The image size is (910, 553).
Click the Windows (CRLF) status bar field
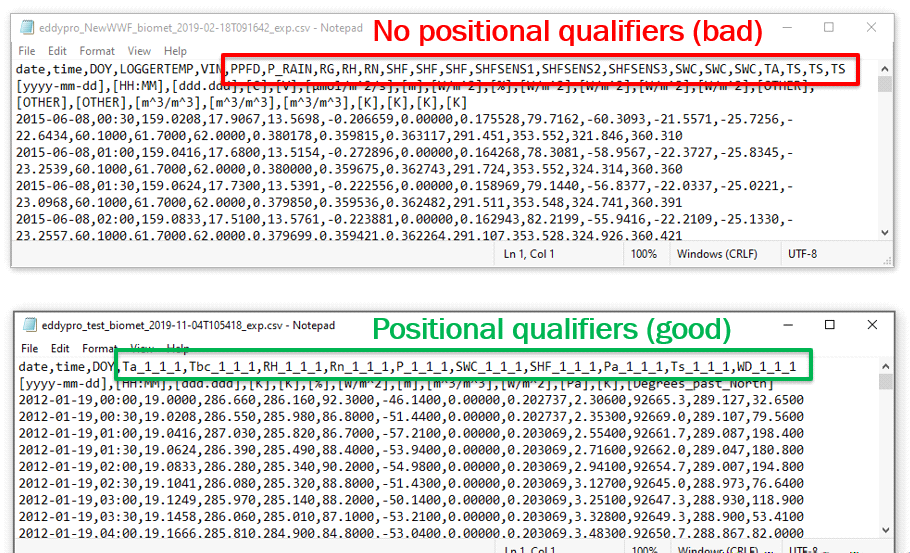coord(713,254)
